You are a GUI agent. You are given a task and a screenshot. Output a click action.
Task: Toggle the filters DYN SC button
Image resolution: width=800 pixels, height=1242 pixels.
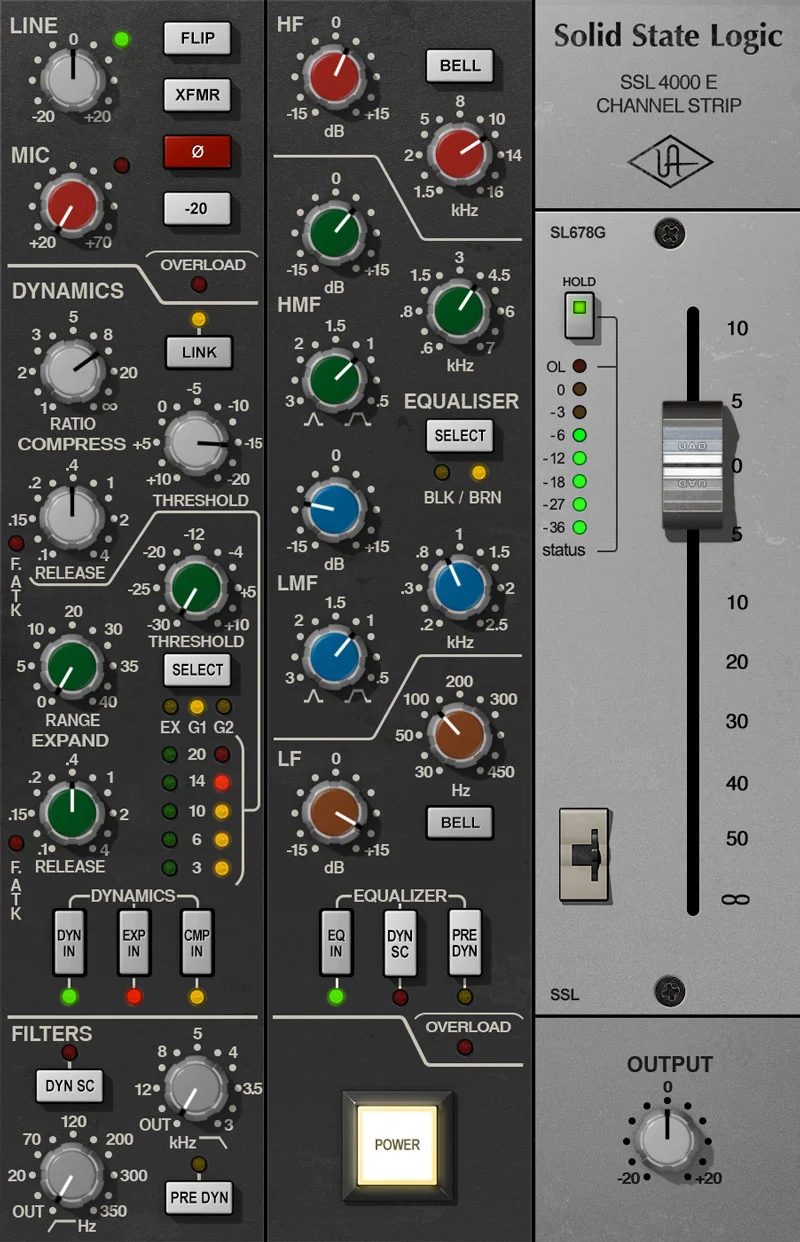pos(70,1086)
